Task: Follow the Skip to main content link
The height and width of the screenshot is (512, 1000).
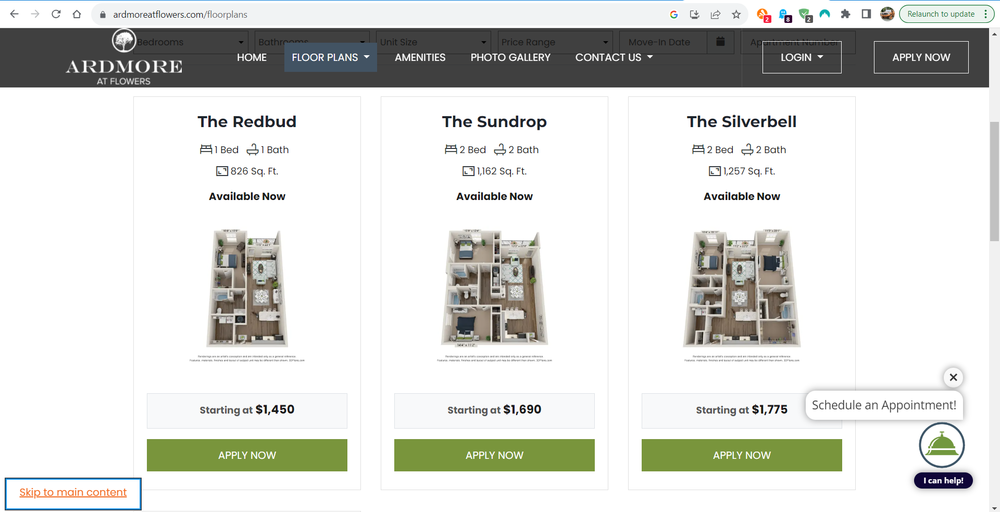Action: pos(73,492)
